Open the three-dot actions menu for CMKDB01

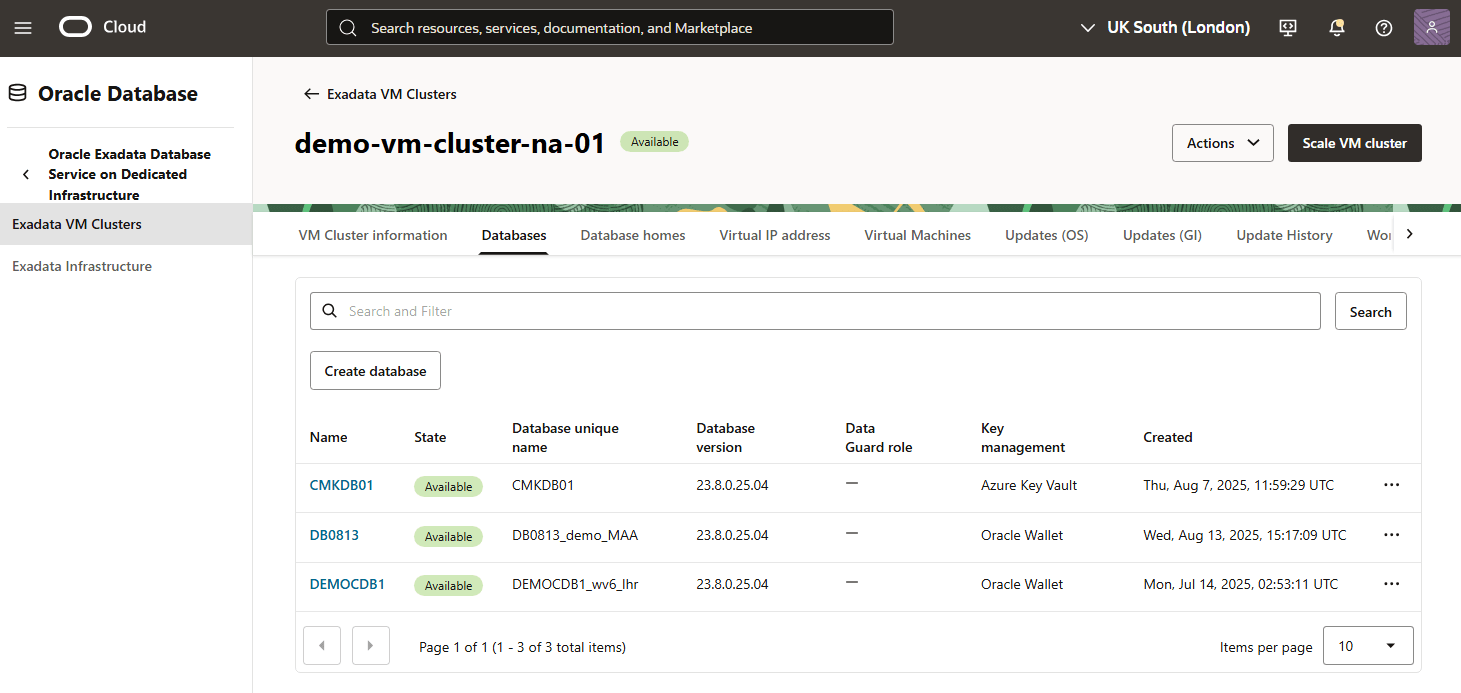click(x=1391, y=484)
